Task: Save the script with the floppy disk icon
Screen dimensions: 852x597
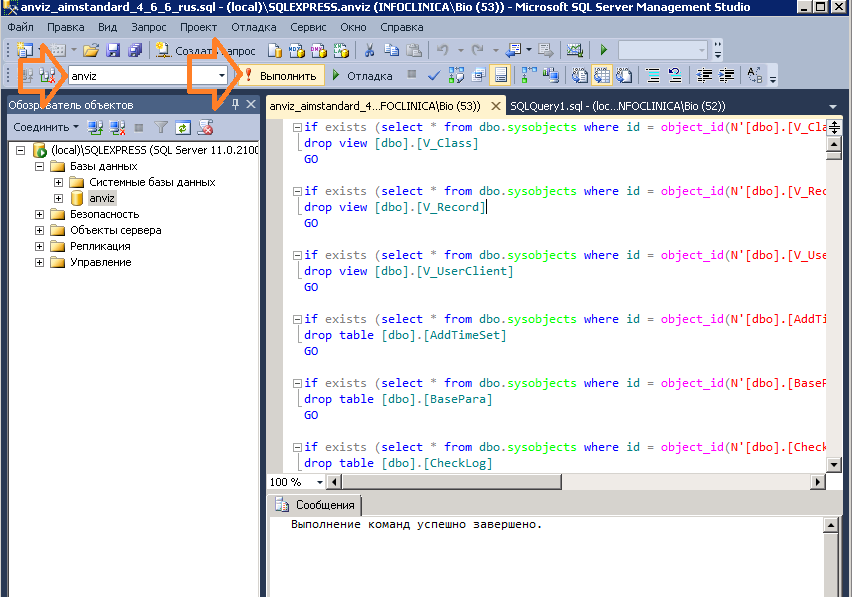Action: (x=113, y=51)
